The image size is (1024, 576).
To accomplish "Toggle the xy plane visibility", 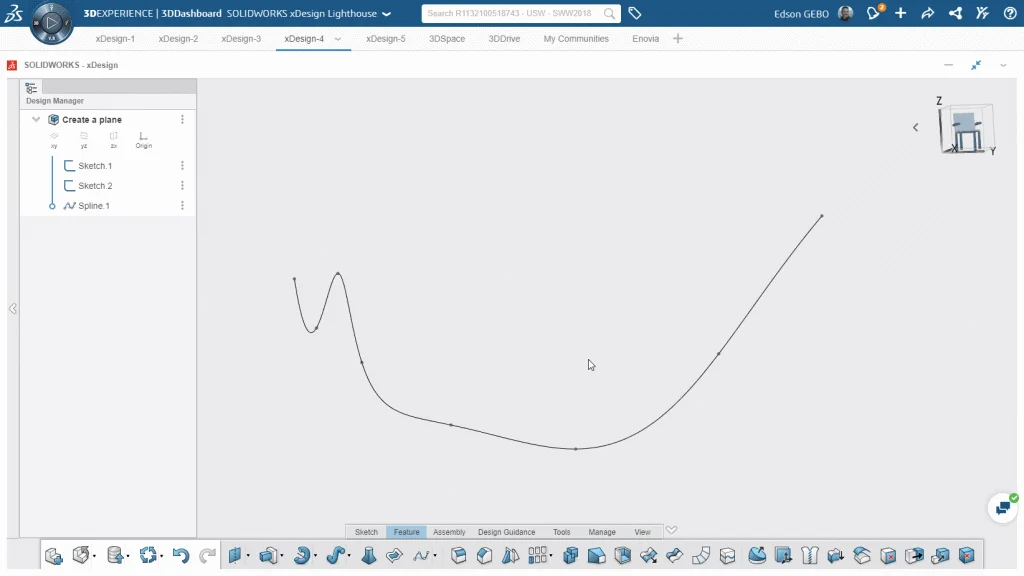I will [x=54, y=140].
